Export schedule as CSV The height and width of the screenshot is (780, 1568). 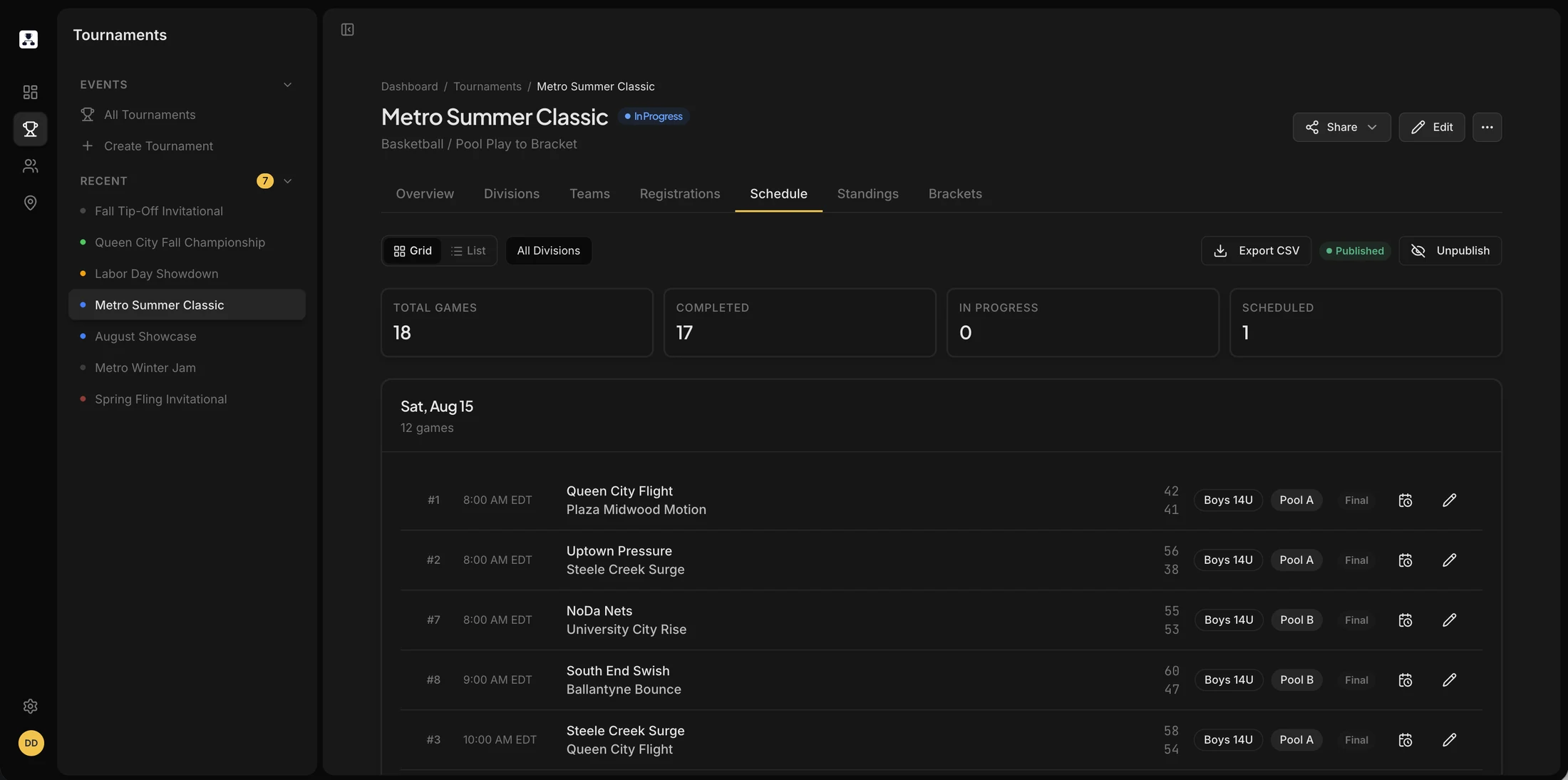[x=1256, y=251]
